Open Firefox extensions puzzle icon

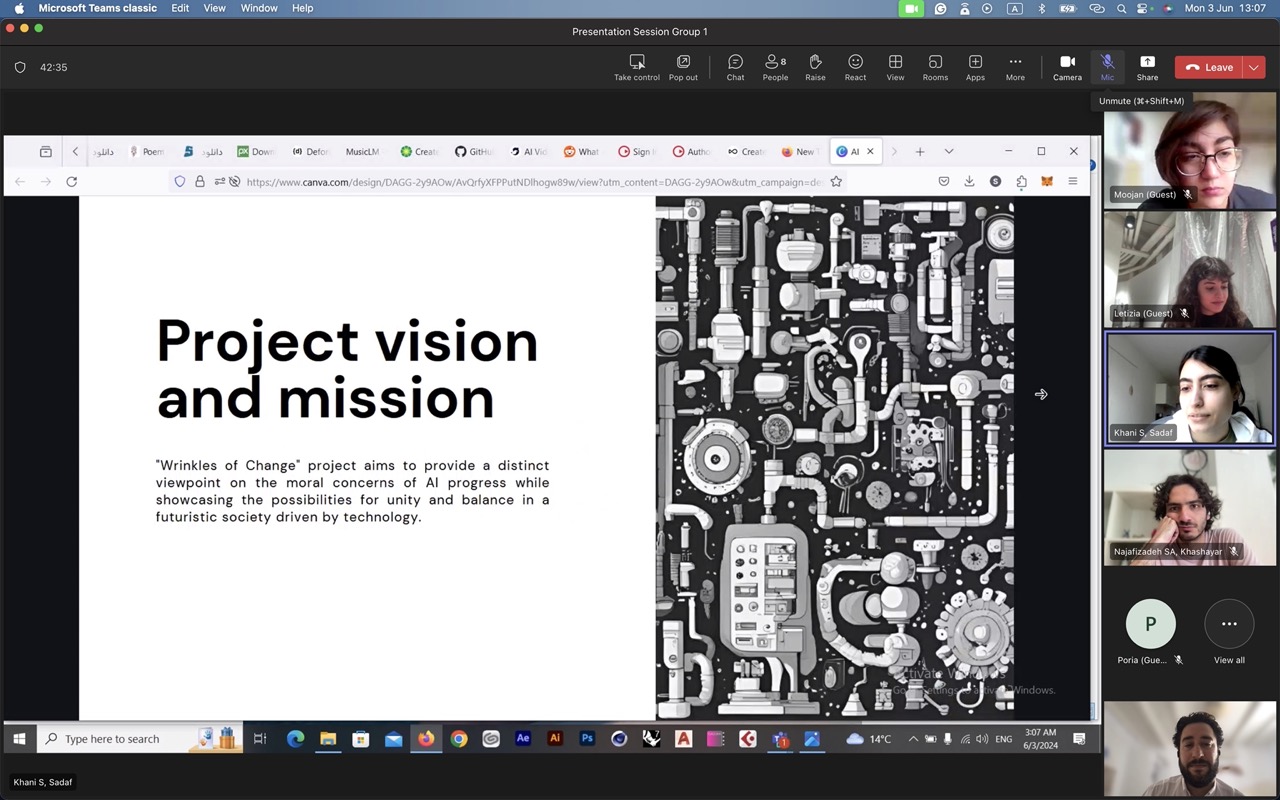coord(1021,181)
